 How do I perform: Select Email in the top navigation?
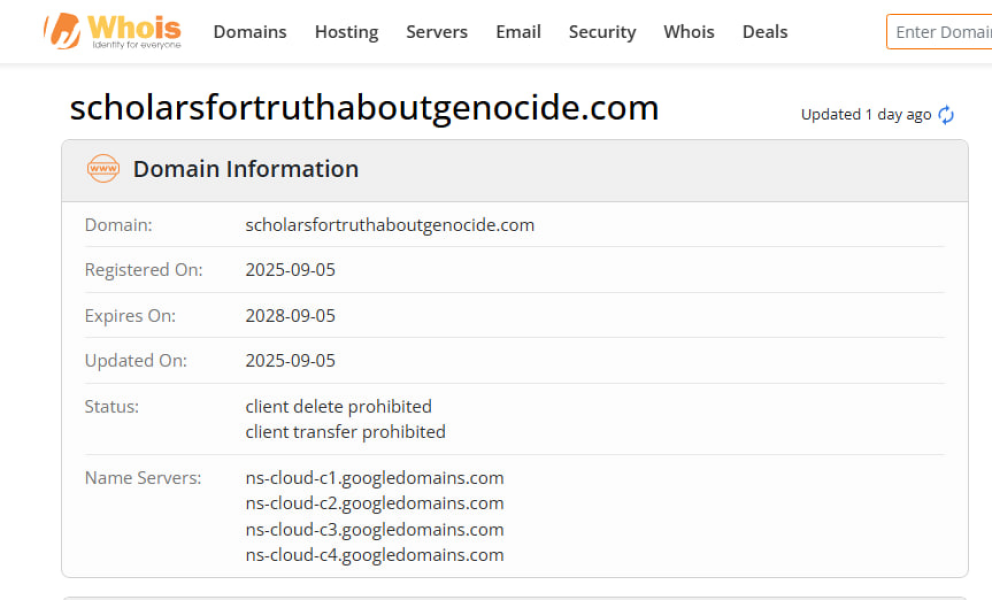(518, 32)
